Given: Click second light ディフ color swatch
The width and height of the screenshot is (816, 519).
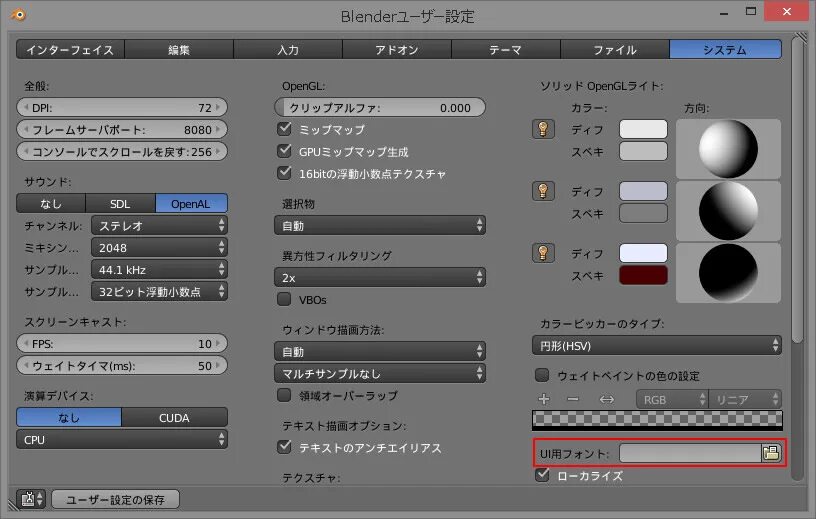Looking at the screenshot, I should click(643, 191).
